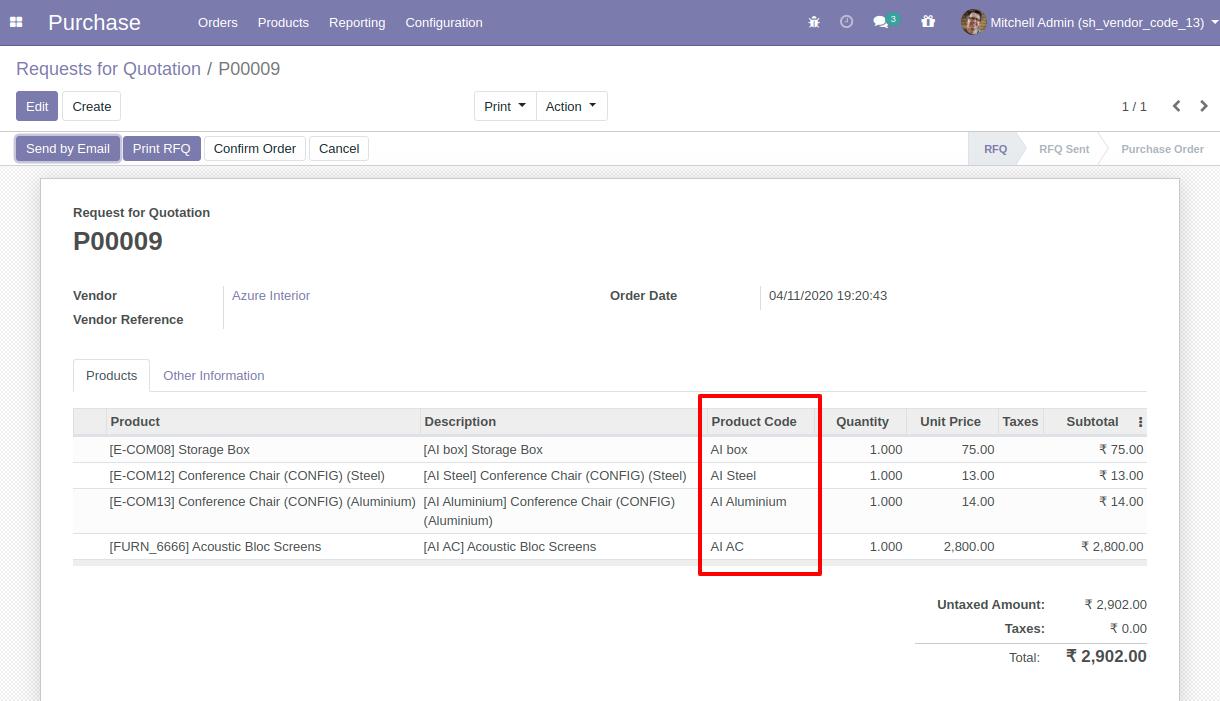Sort by the Unit Price column header
The height and width of the screenshot is (701, 1220).
click(x=952, y=422)
